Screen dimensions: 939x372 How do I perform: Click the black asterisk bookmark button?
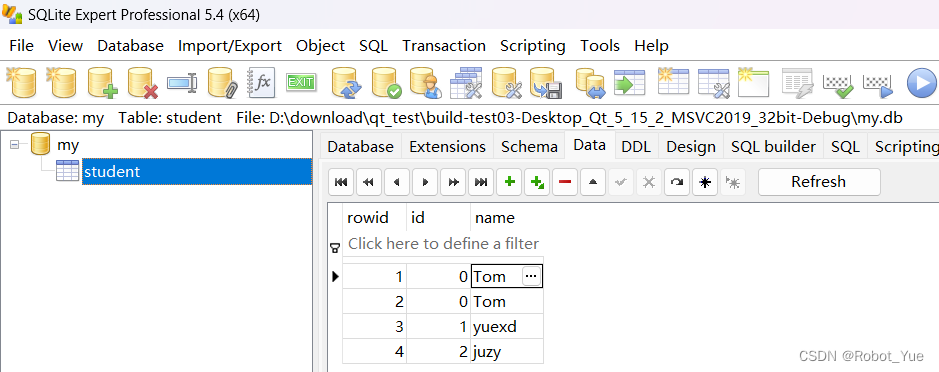705,182
